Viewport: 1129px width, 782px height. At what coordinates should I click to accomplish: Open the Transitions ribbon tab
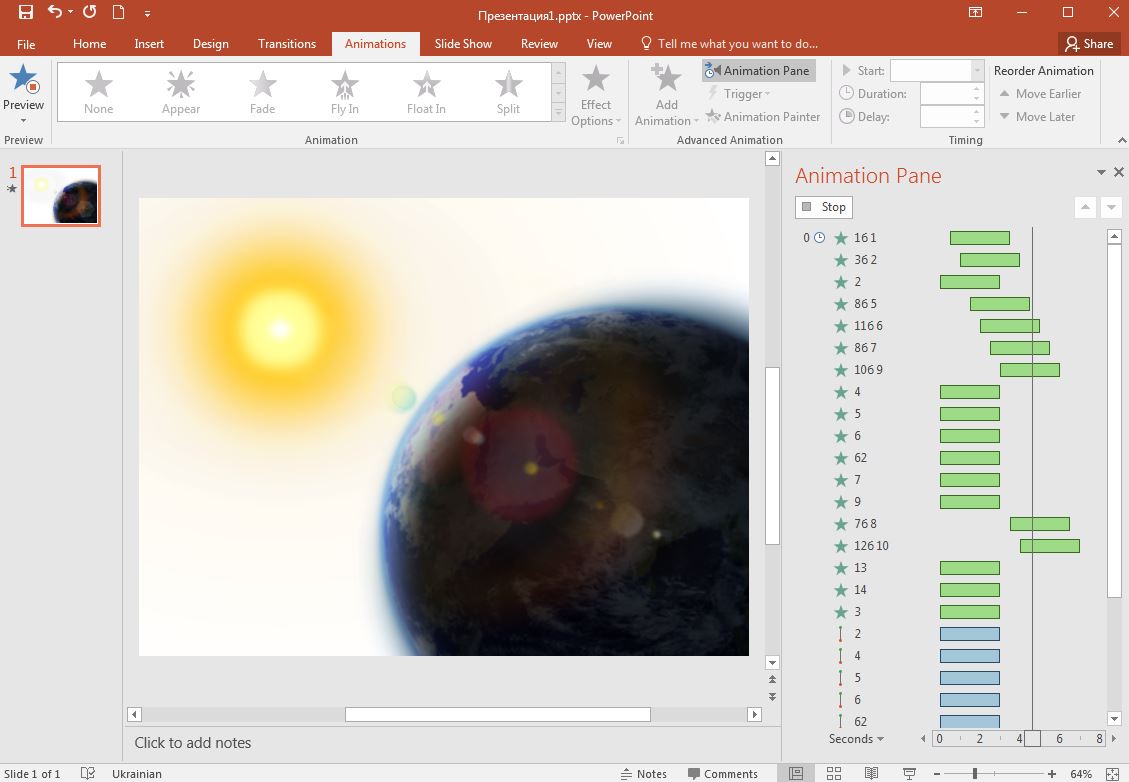[x=286, y=43]
